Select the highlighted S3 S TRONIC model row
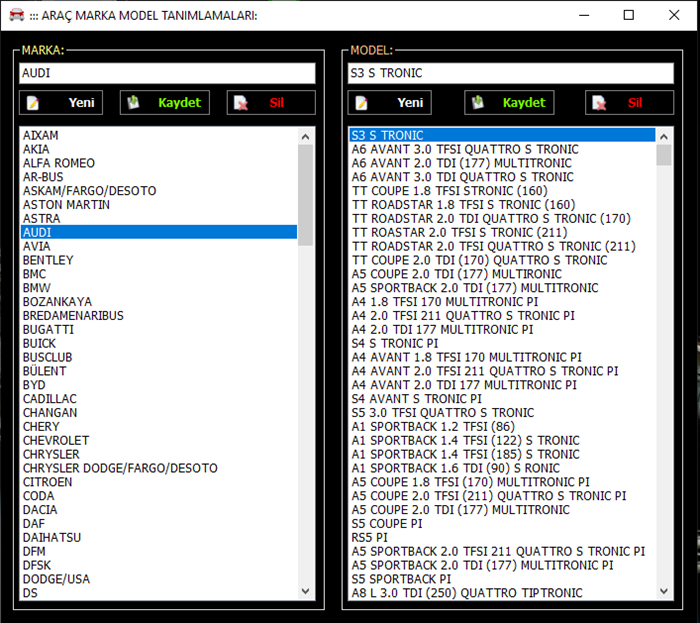Image resolution: width=700 pixels, height=623 pixels. (502, 135)
